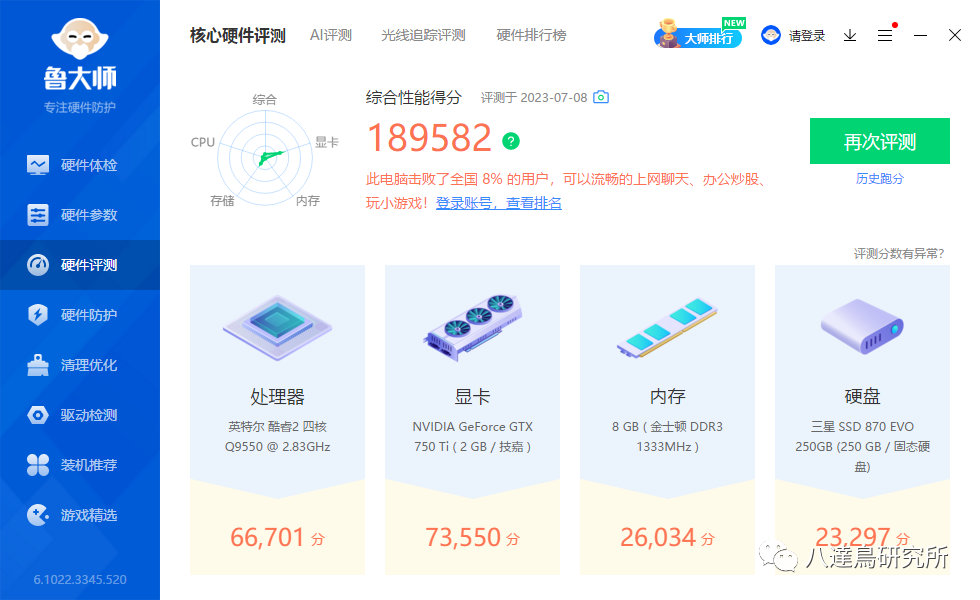Click the 8 GB 金士顿 DDR3 description
980x600 pixels.
tap(667, 436)
